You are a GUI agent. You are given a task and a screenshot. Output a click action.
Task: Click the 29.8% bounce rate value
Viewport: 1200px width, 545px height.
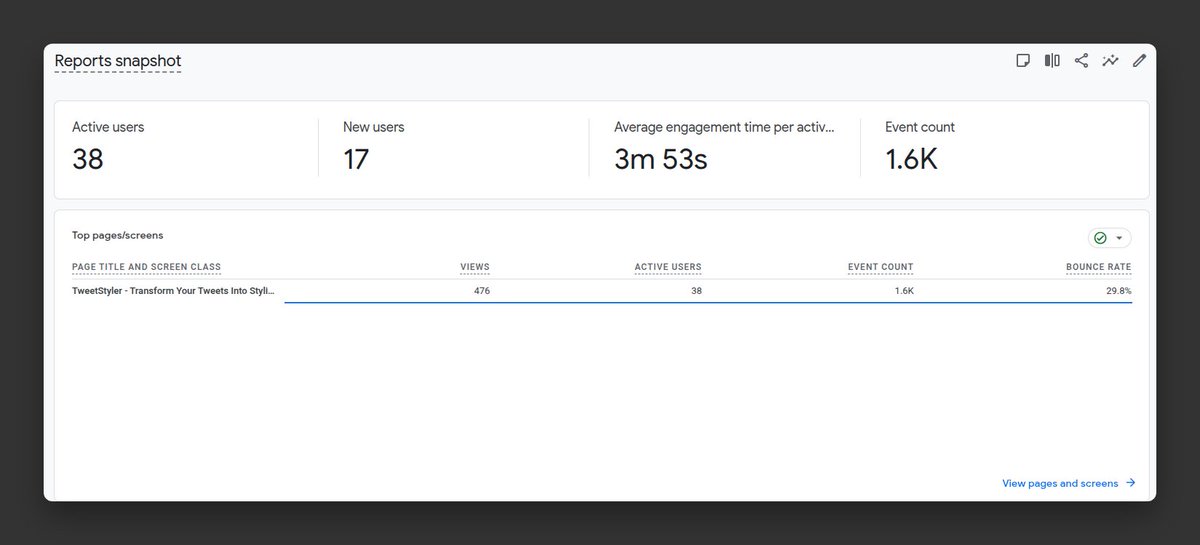coord(1119,291)
